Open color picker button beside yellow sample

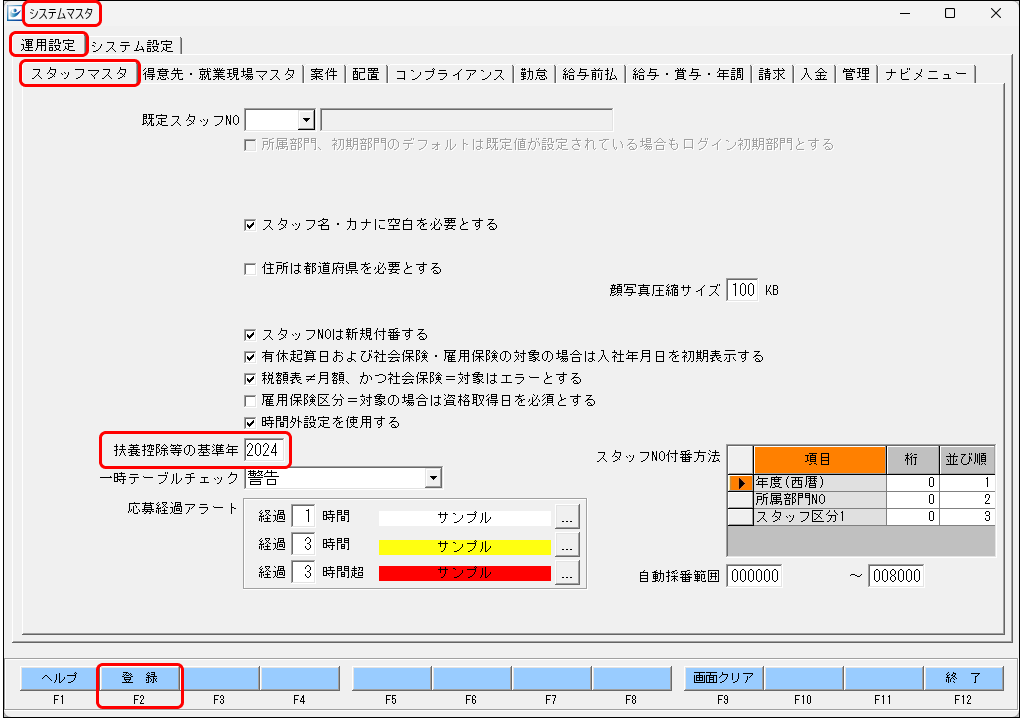[x=567, y=545]
